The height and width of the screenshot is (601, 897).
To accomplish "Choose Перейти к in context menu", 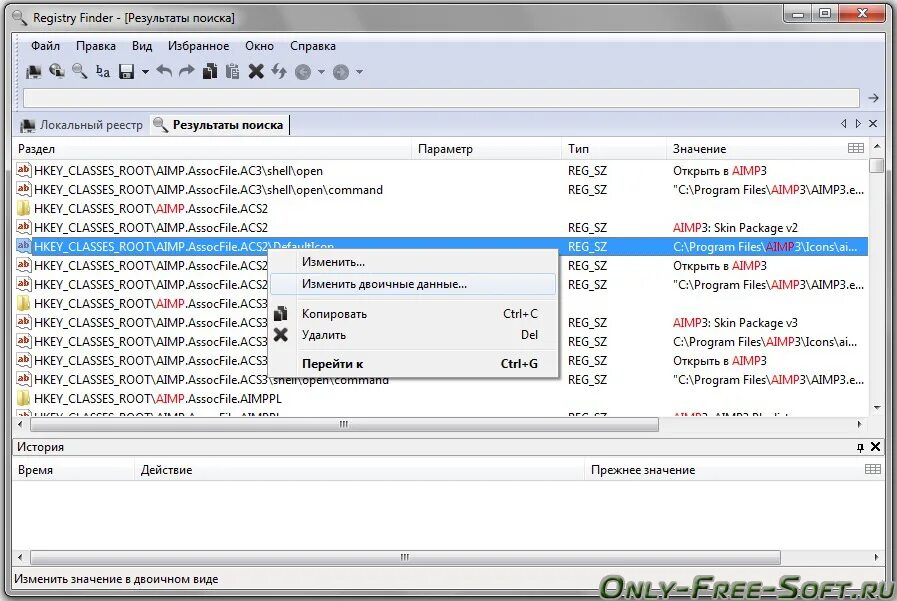I will tap(412, 364).
